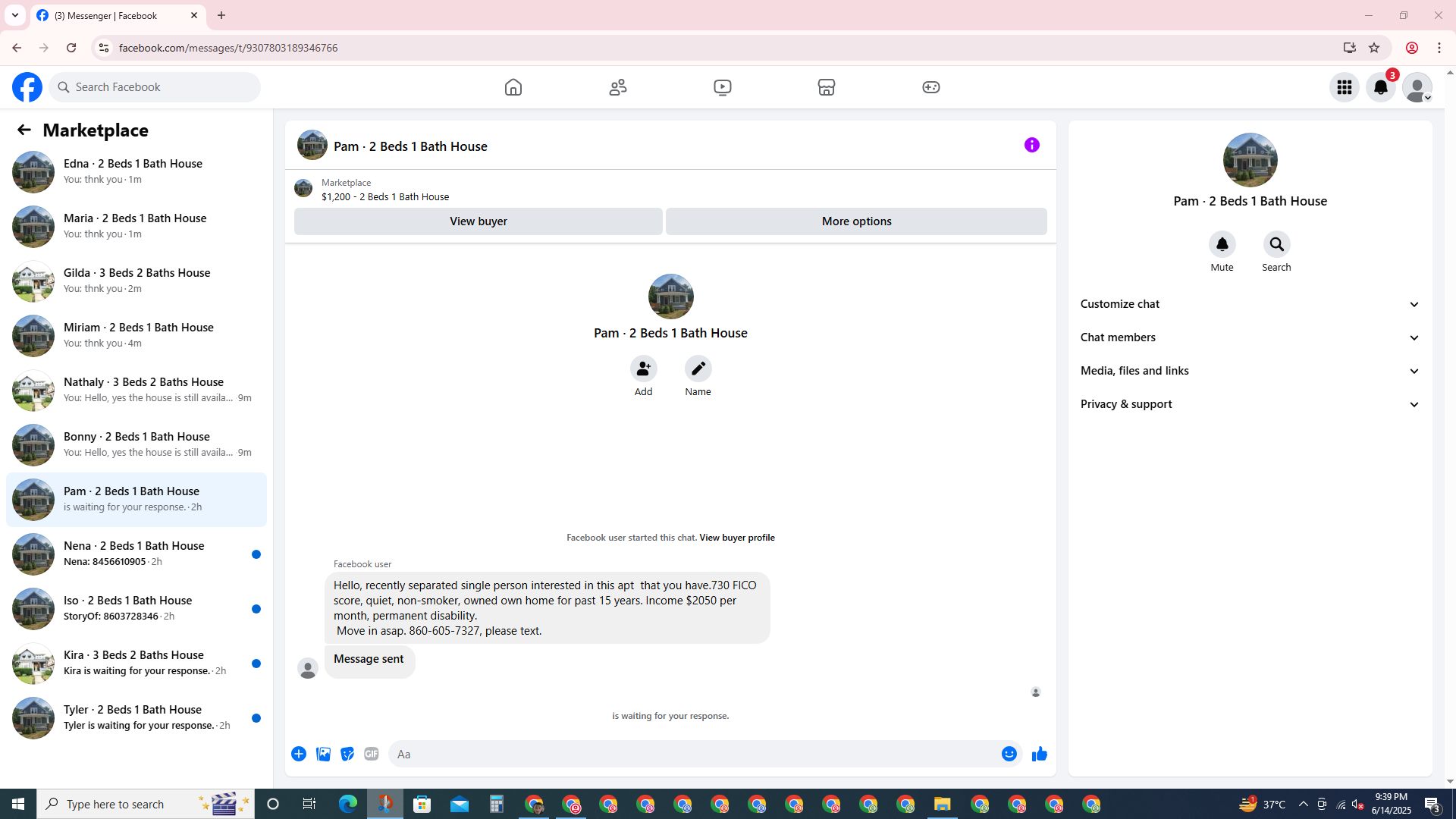Open Maria 2 Beds 1 Bath House chat

point(136,226)
